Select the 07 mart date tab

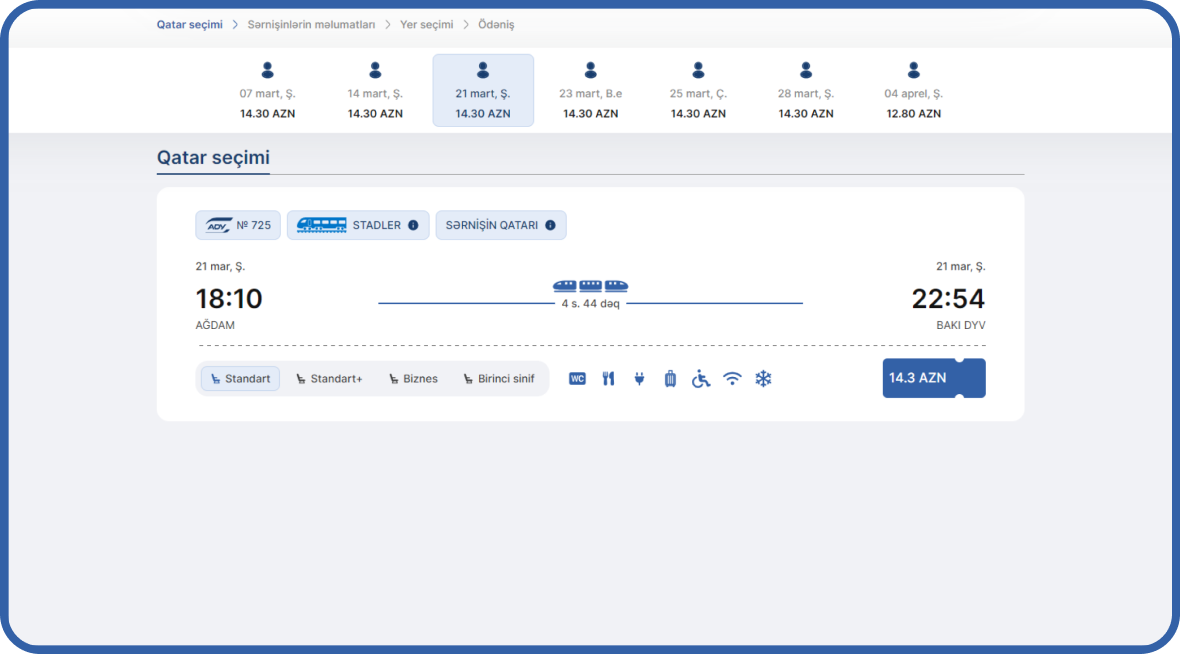[267, 91]
